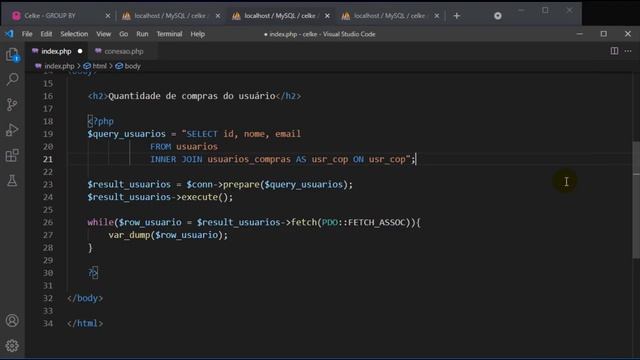Viewport: 640px width, 360px height.
Task: Open the View menu
Action: pyautogui.click(x=104, y=34)
